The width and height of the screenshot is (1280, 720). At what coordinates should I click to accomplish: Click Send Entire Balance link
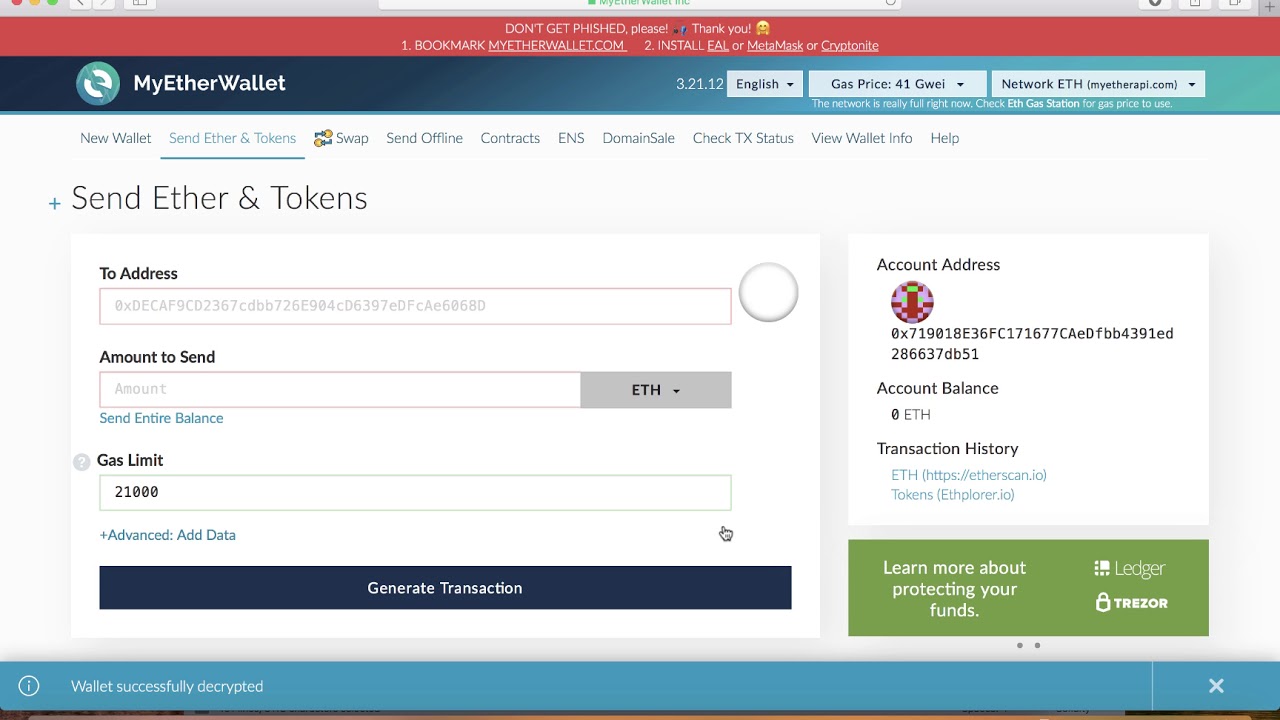click(x=161, y=418)
